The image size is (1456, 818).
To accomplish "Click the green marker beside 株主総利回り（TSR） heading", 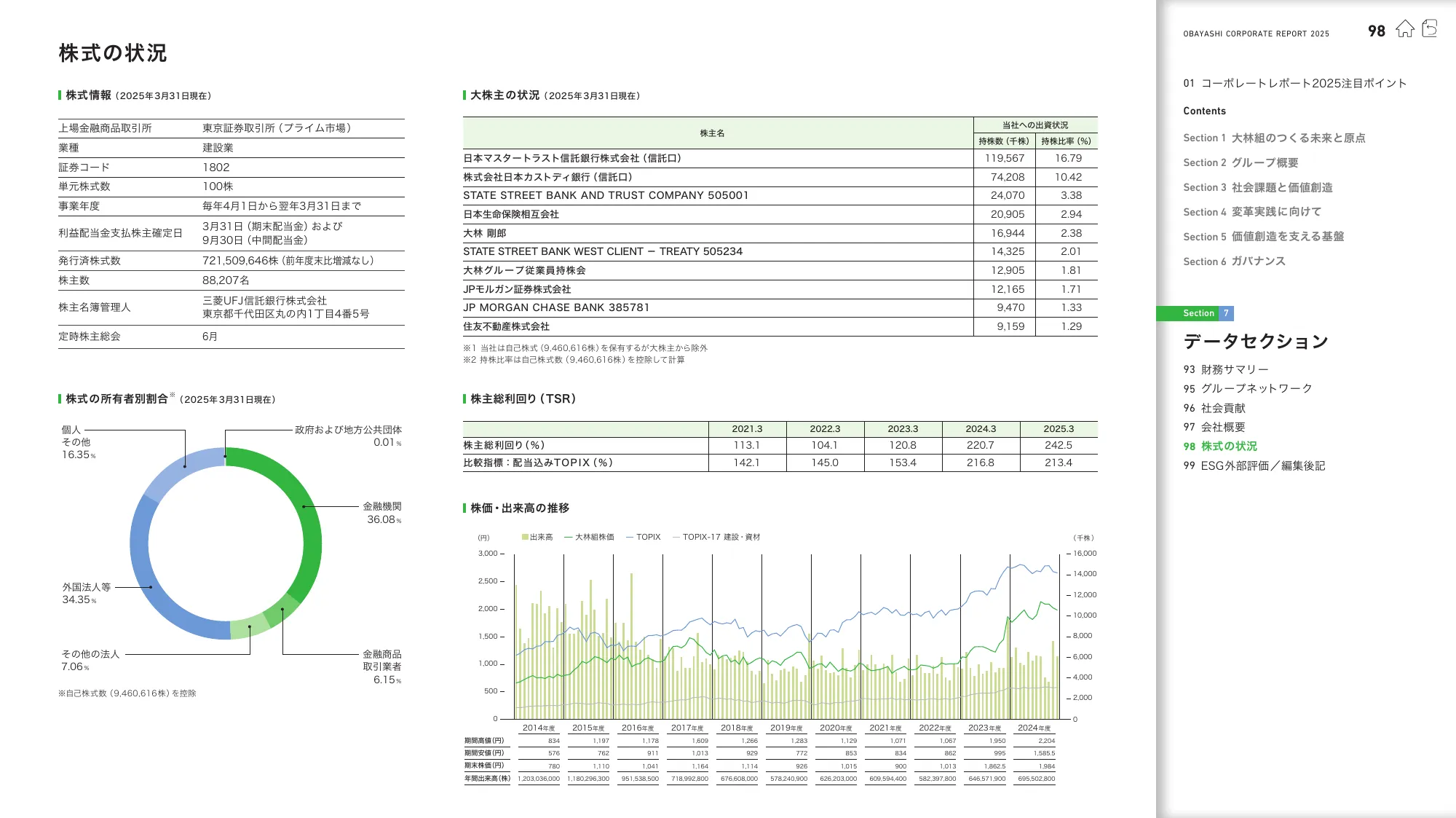I will 463,399.
